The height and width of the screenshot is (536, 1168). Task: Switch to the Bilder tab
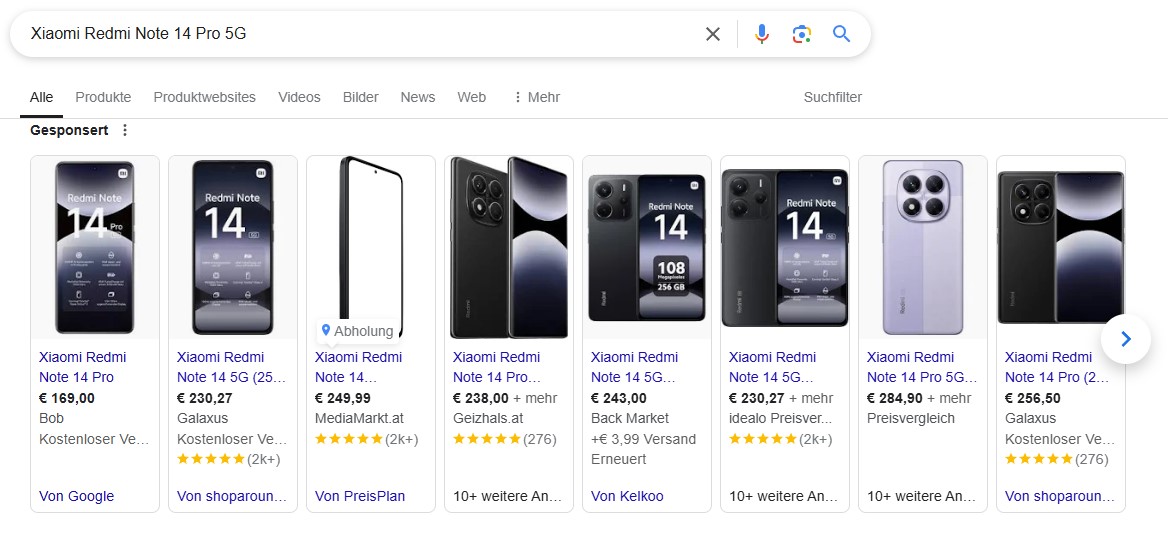click(360, 97)
